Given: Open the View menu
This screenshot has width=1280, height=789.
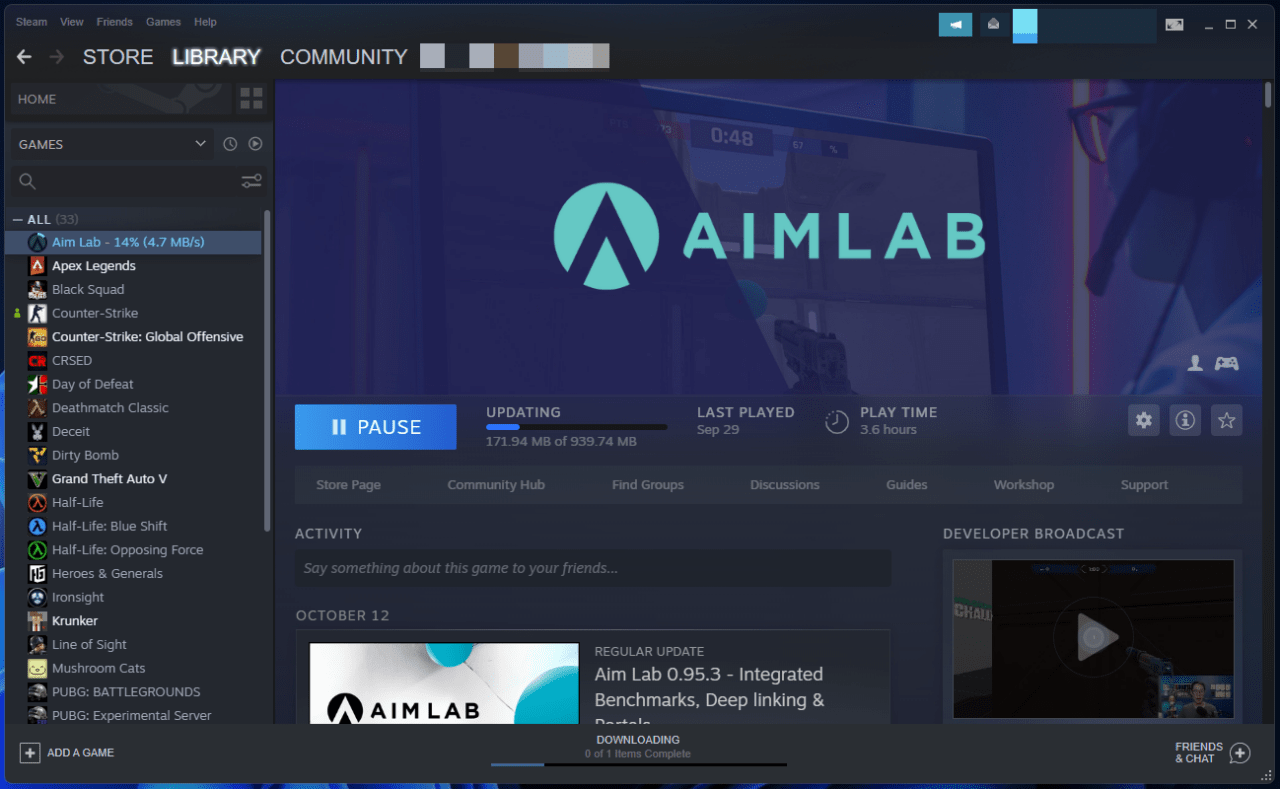Looking at the screenshot, I should click(72, 22).
